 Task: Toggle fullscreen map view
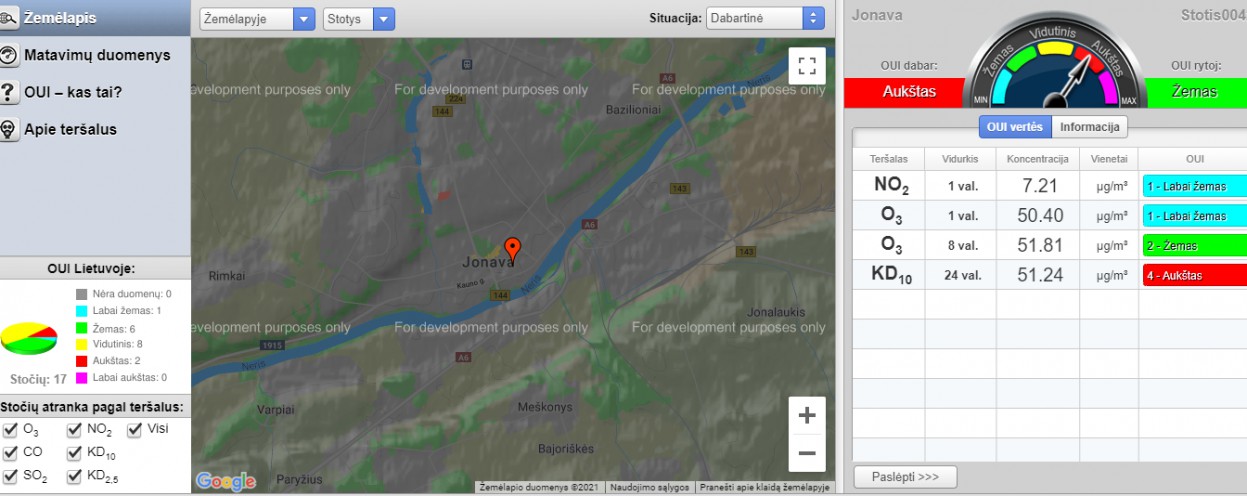806,67
